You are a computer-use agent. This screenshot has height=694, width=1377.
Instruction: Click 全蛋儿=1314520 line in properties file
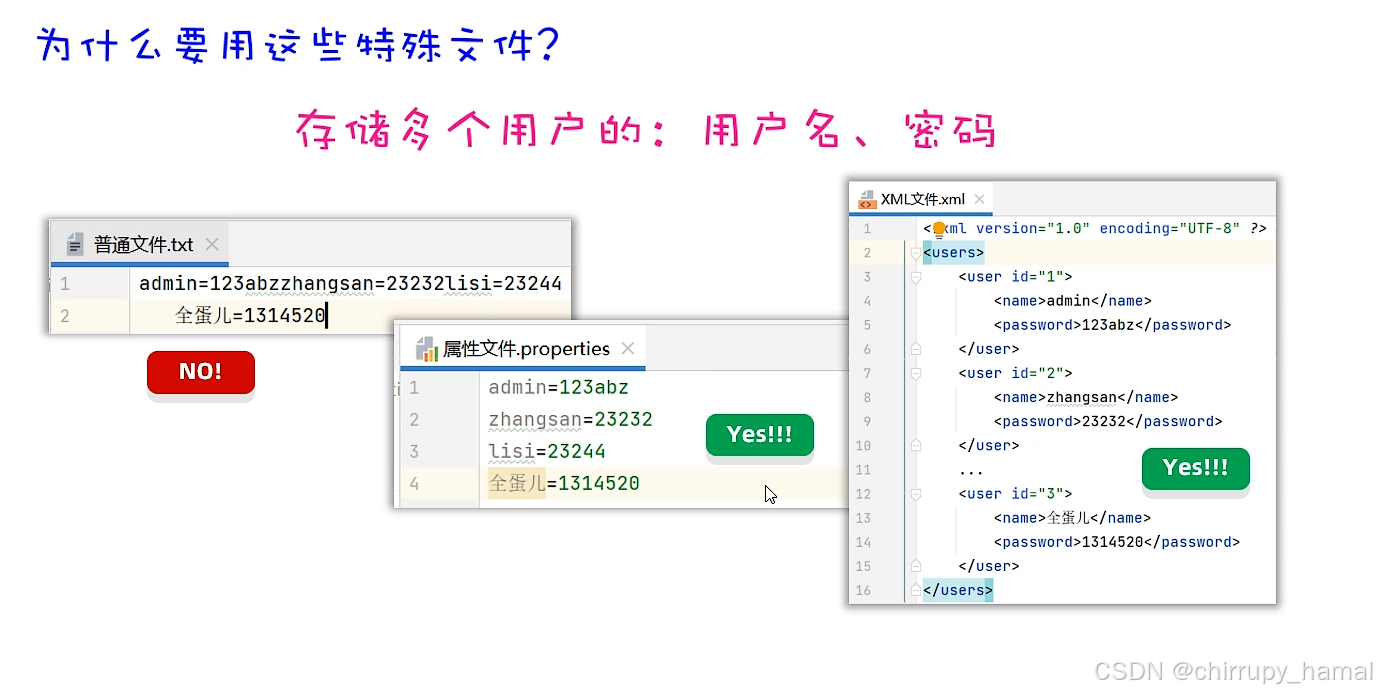564,484
